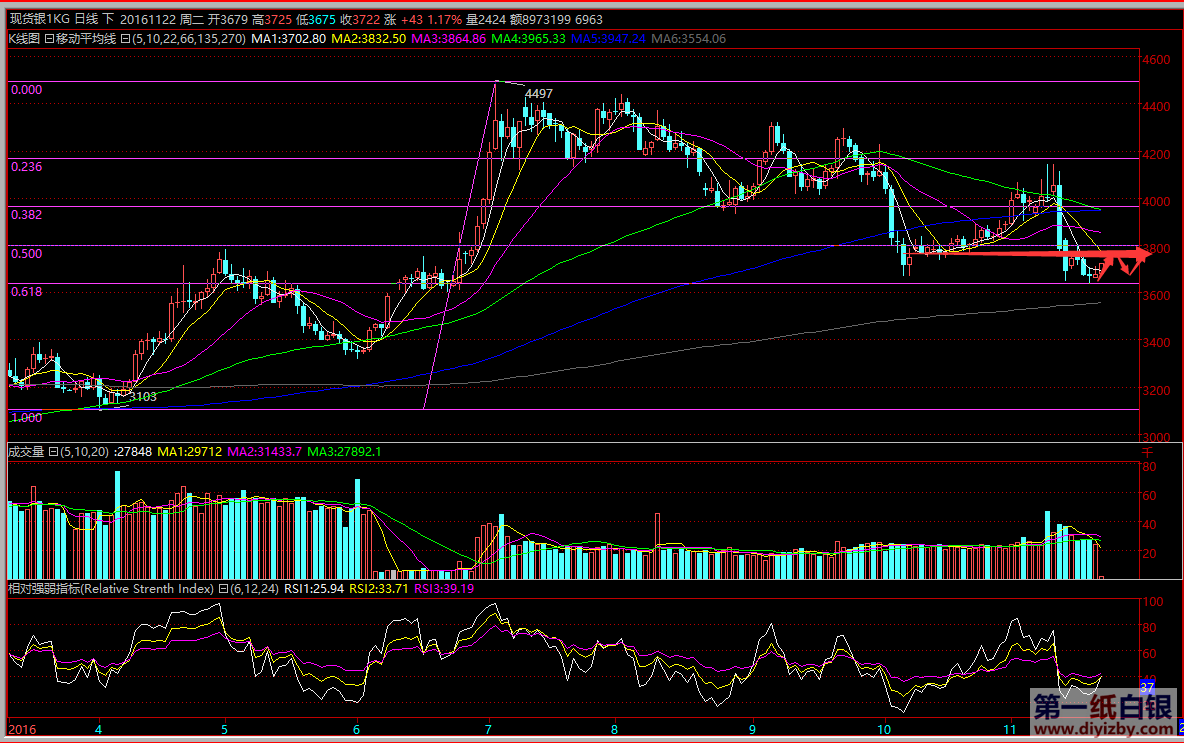
Task: Toggle the blue MA5:3947.24 line legend
Action: (608, 39)
